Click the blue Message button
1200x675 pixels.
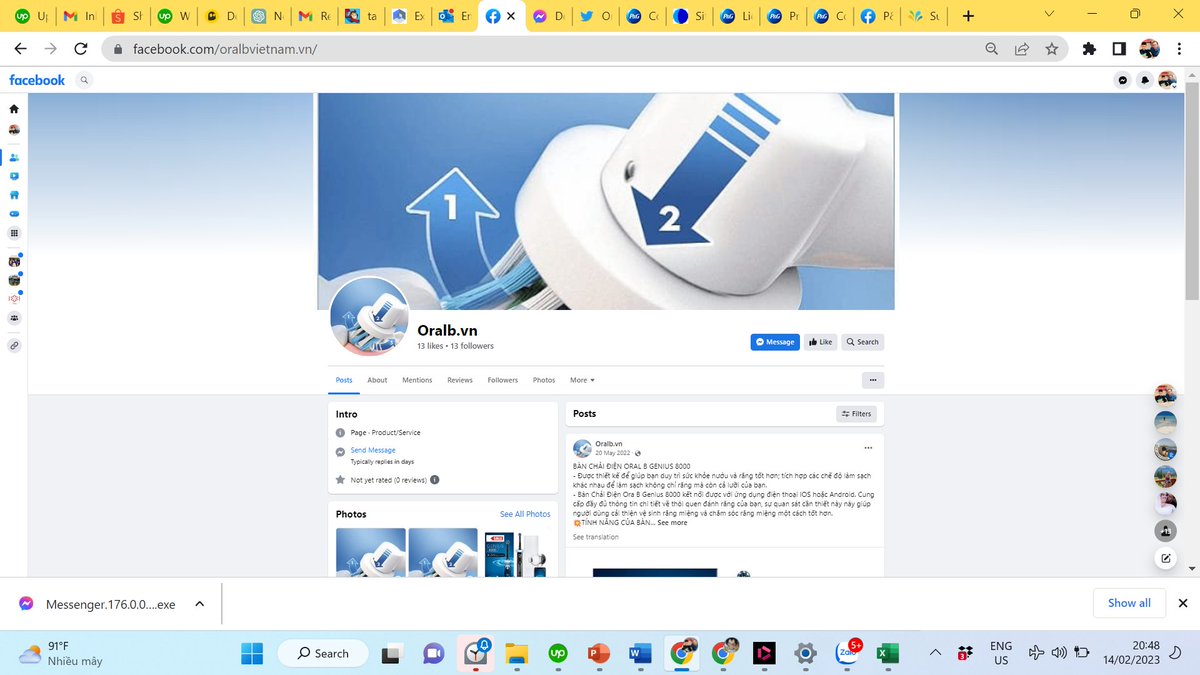point(775,342)
